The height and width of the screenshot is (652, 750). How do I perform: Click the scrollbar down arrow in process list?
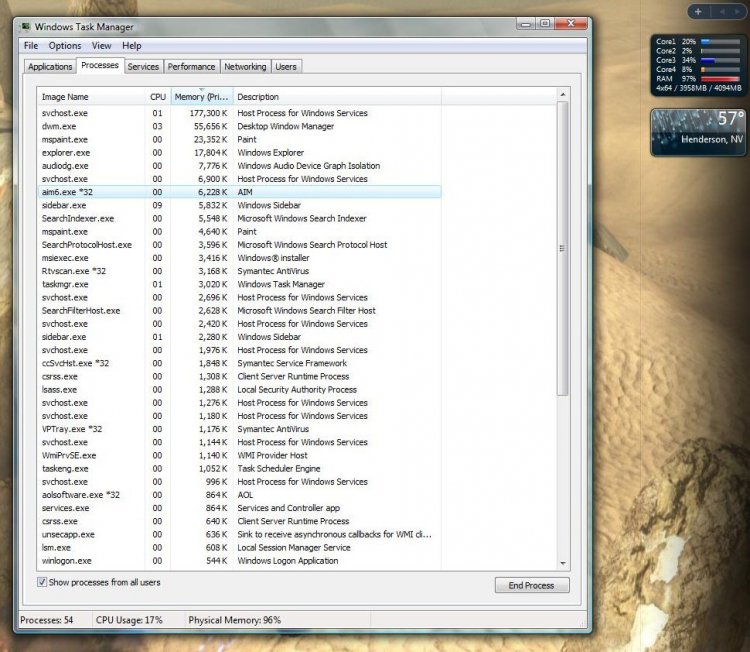(562, 563)
